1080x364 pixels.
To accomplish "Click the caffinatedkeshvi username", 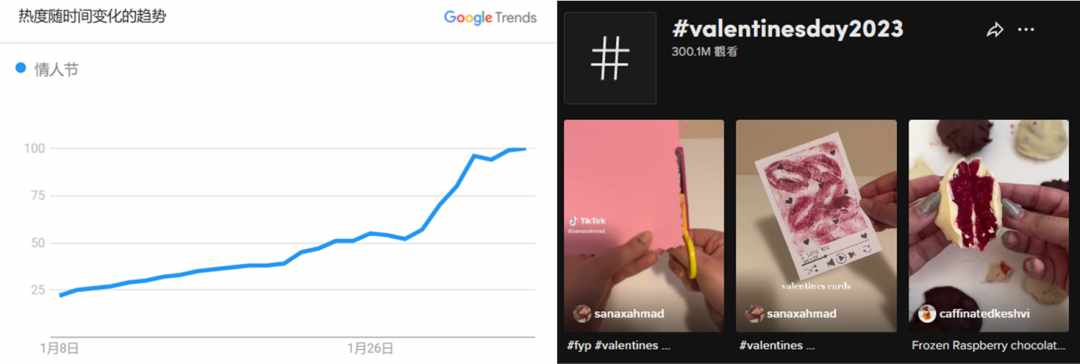I will click(985, 314).
